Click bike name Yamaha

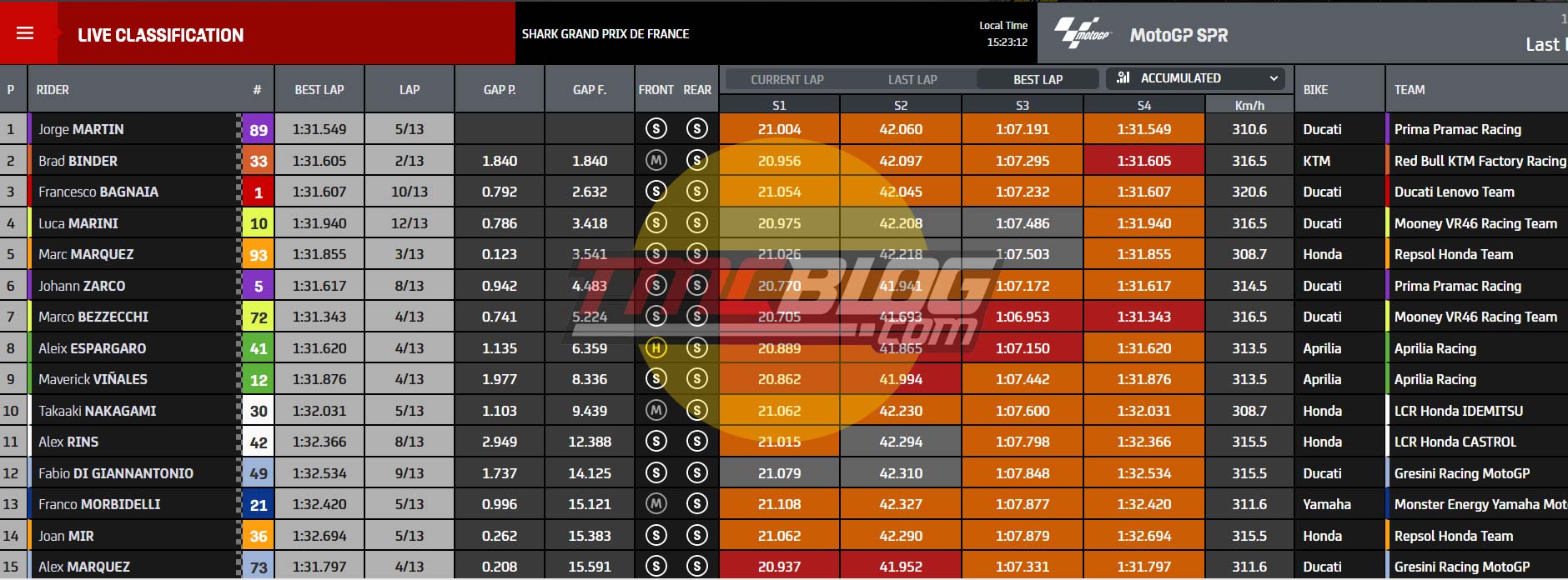pos(1326,504)
